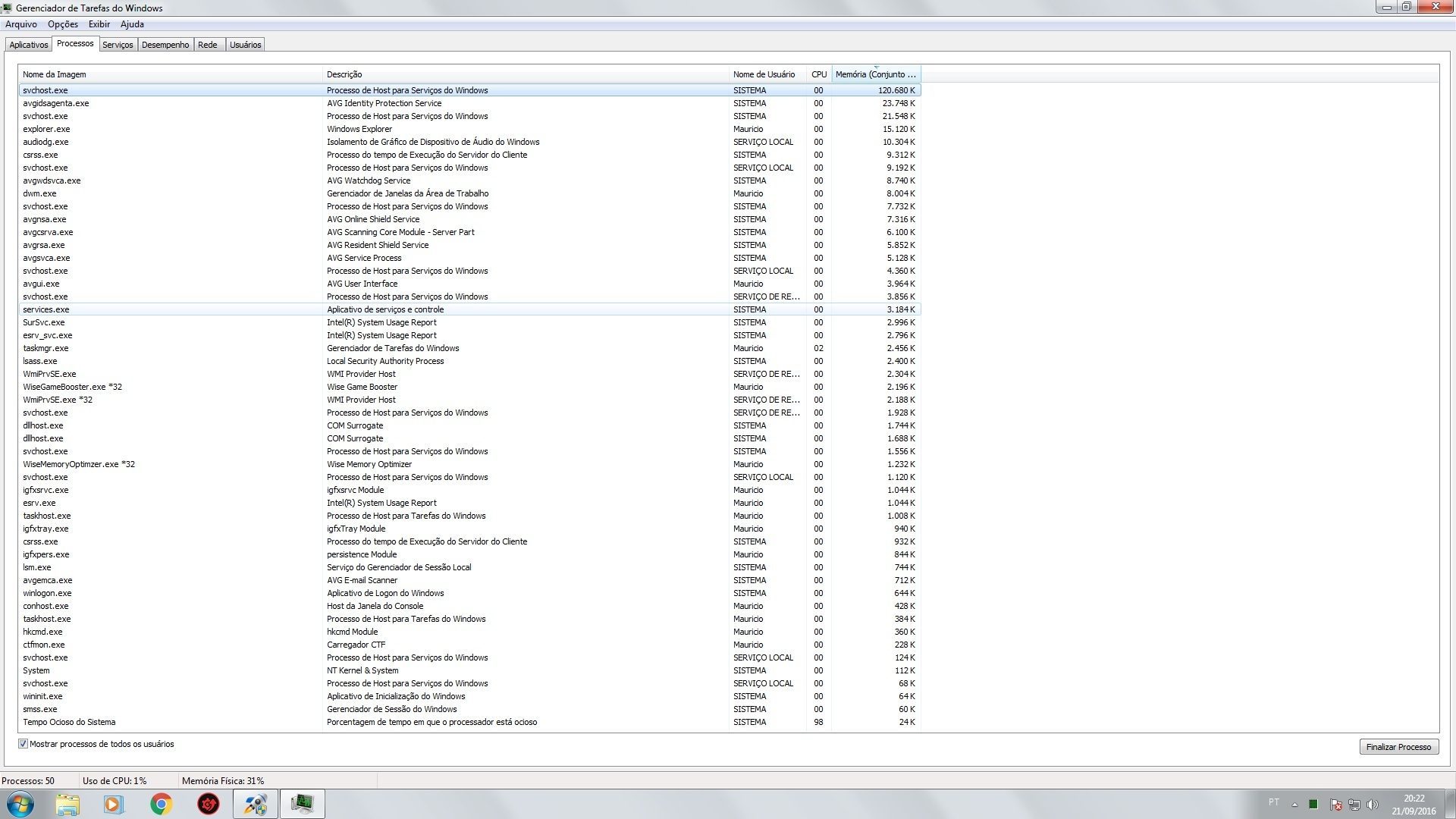
Task: Sort by Nome da Imagem column header
Action: 171,74
